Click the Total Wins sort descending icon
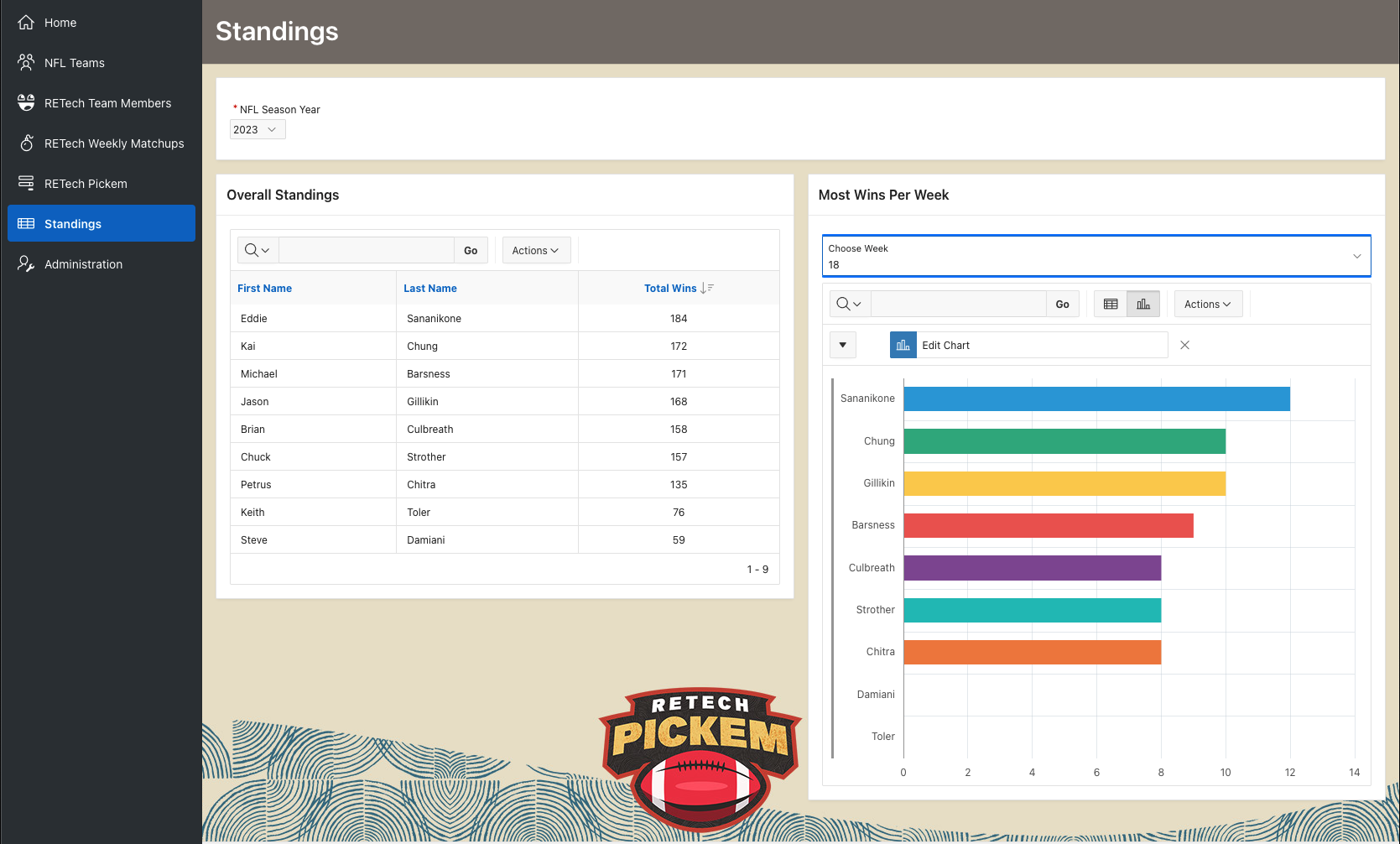This screenshot has height=844, width=1400. click(x=707, y=289)
